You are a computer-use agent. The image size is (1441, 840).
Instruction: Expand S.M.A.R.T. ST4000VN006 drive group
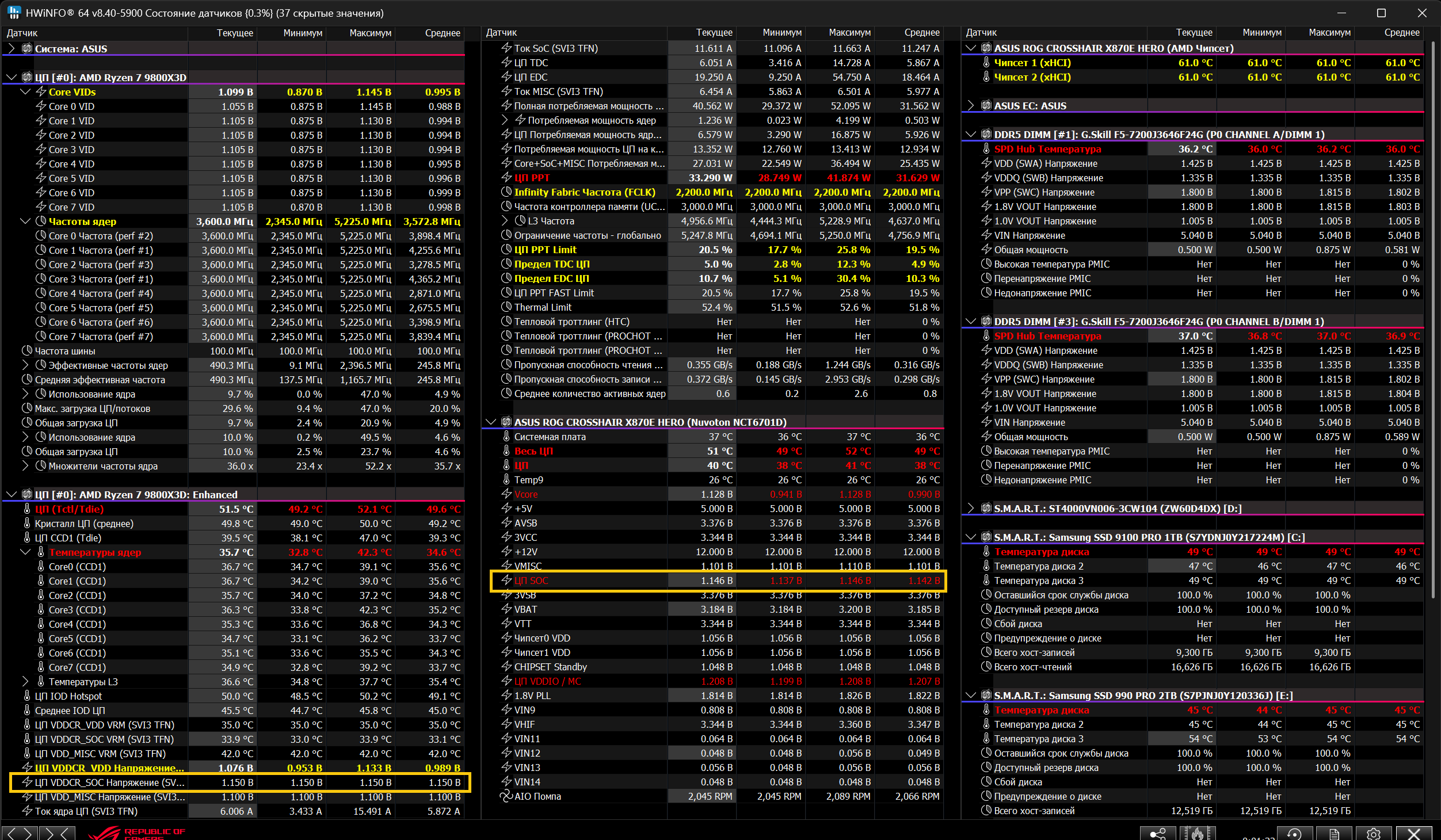click(971, 509)
